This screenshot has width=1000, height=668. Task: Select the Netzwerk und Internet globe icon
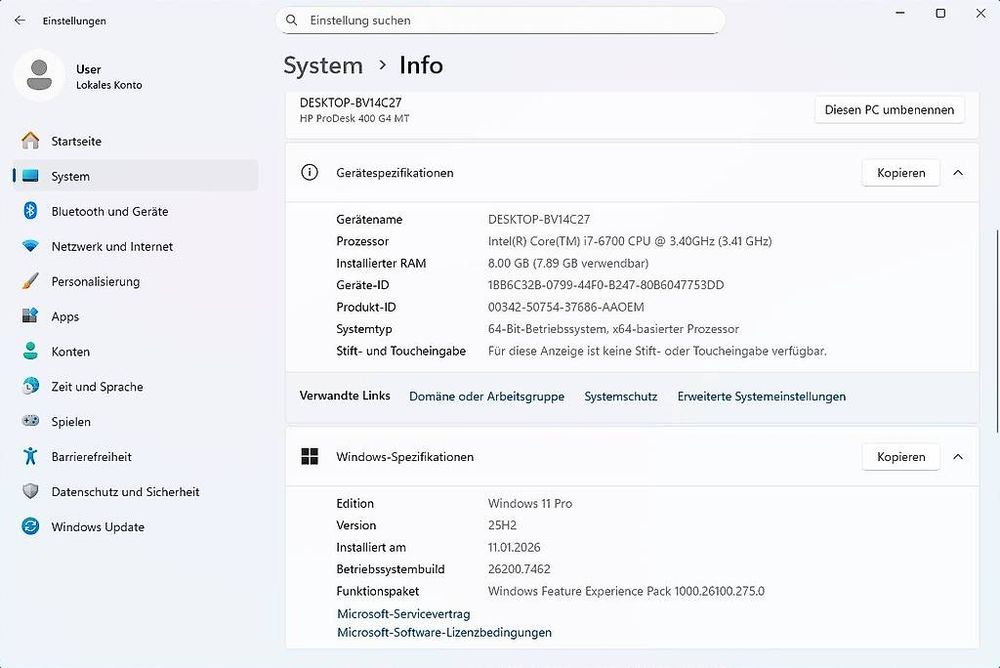tap(31, 246)
